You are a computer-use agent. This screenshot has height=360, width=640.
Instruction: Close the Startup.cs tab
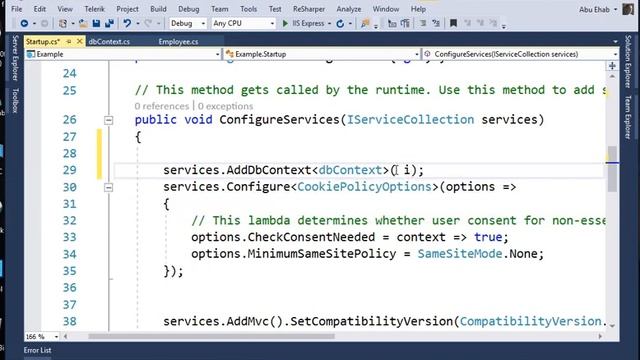point(80,42)
